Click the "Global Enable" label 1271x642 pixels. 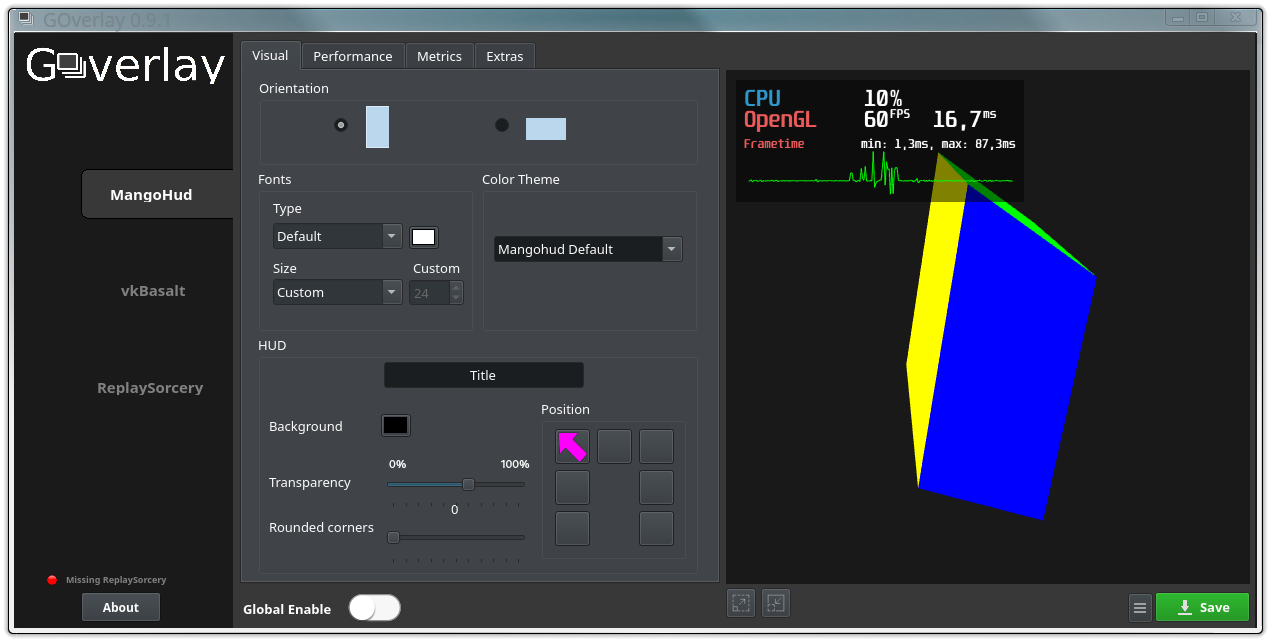(287, 609)
